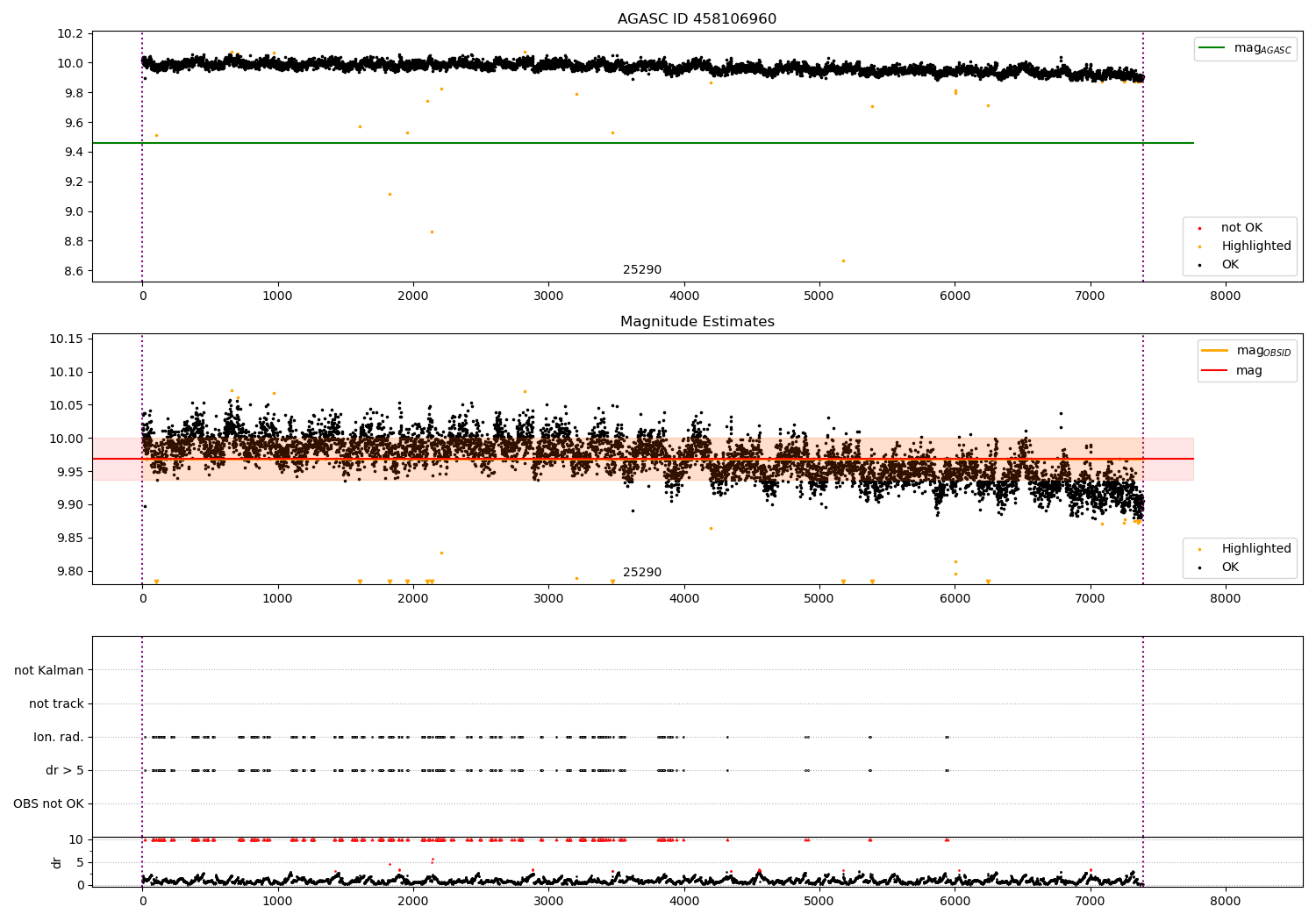Viewport: 1316px width, 921px height.
Task: Click the red 'not OK' legend marker in top plot
Action: coord(1199,228)
